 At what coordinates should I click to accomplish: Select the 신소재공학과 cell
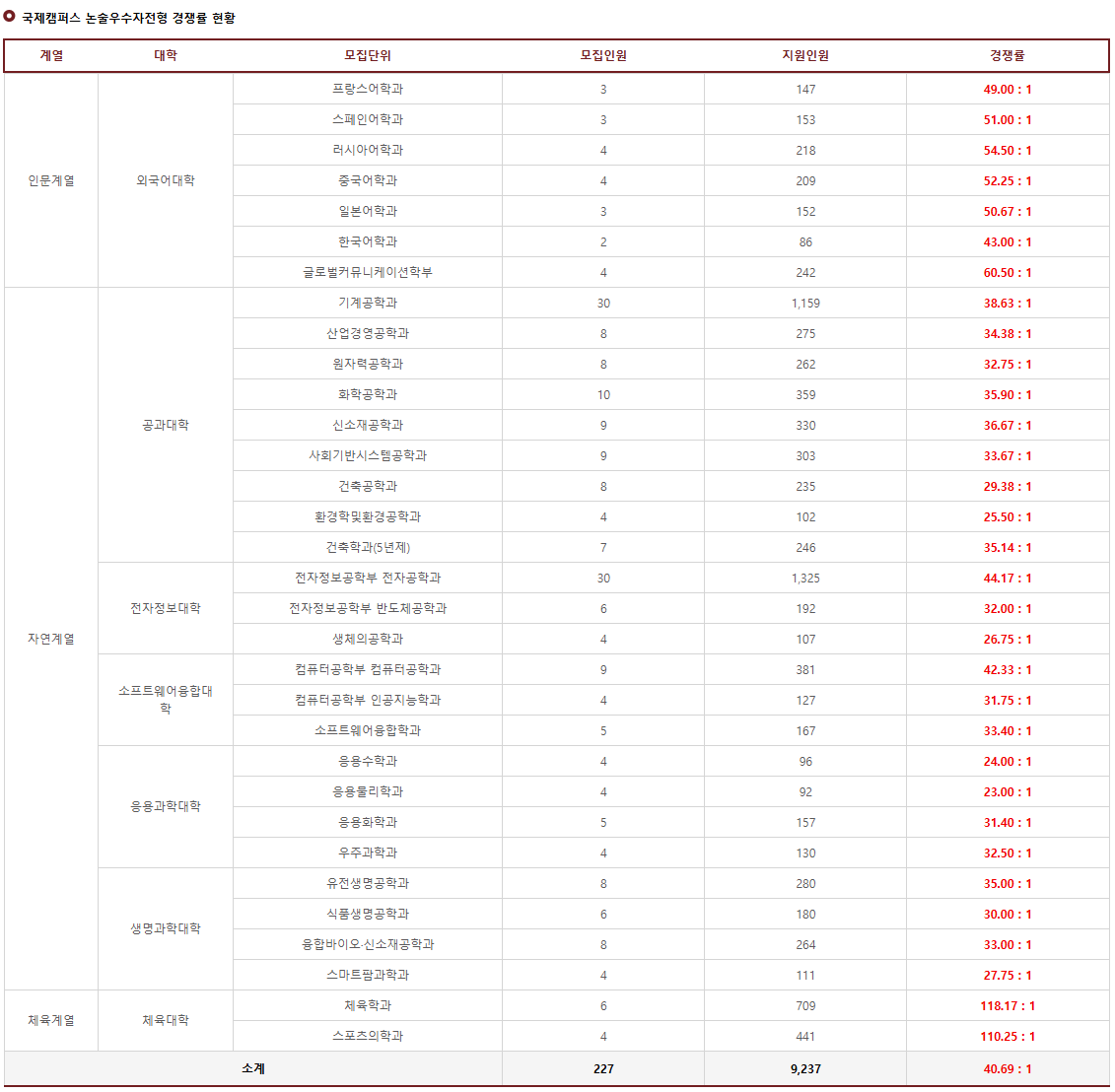tap(368, 425)
